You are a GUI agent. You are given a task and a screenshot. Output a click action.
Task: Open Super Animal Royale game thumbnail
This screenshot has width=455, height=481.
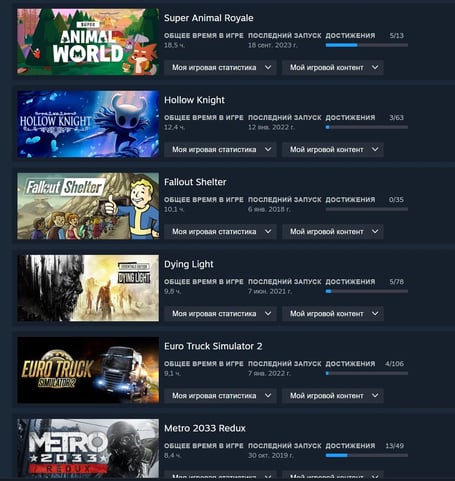(x=88, y=42)
